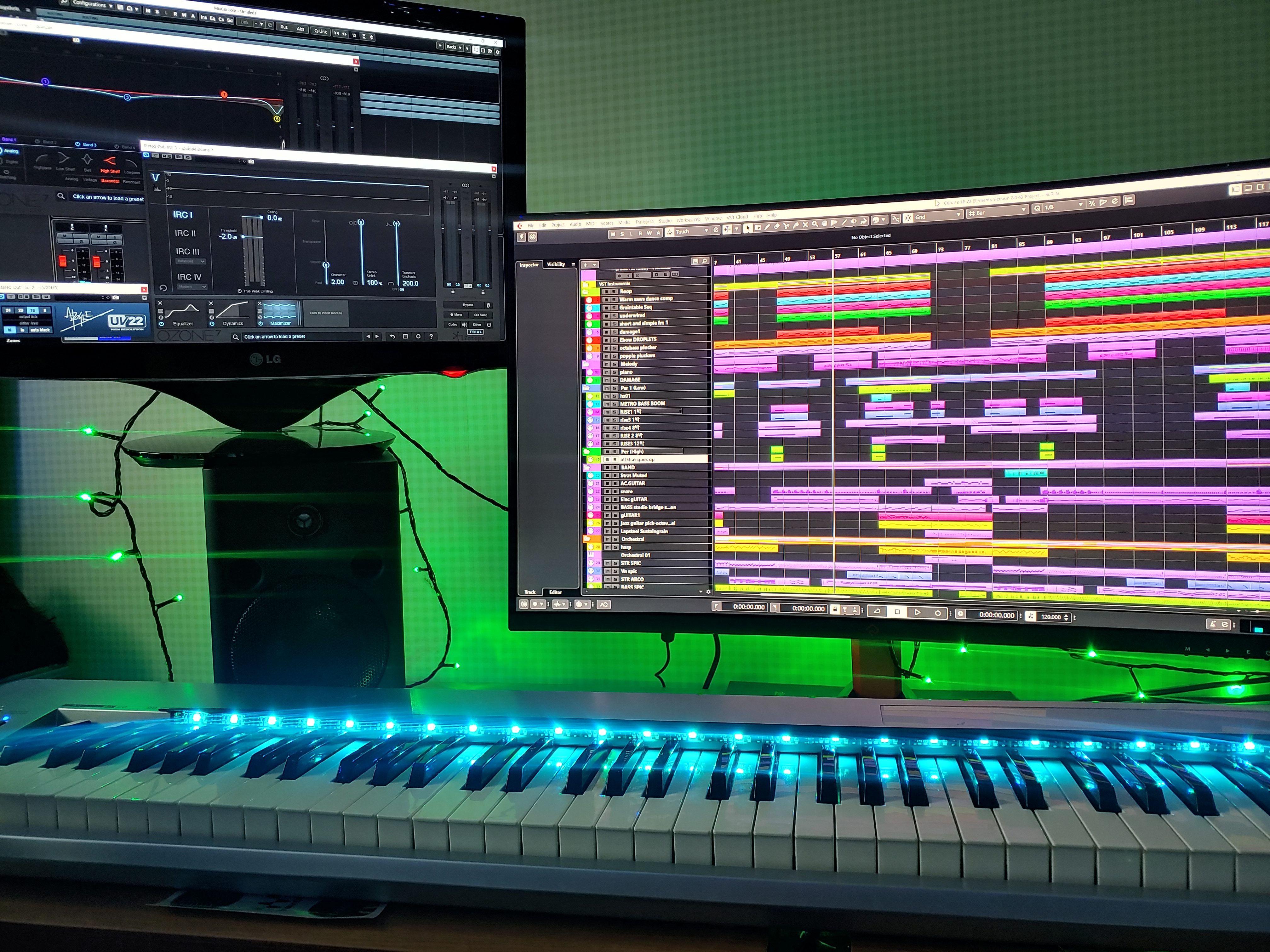Load the previous Ozone preset arrow
The image size is (1270, 952).
(x=368, y=336)
